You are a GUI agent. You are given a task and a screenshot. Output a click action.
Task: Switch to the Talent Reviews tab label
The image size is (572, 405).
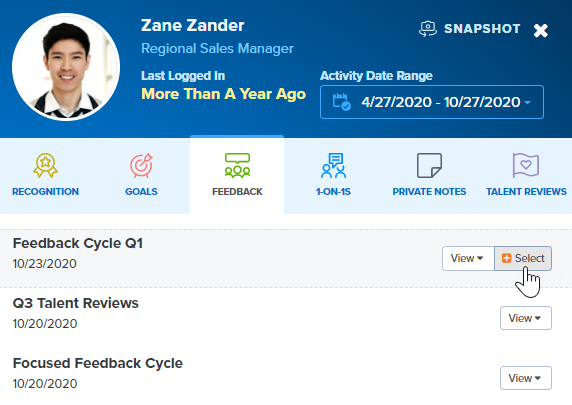526,192
